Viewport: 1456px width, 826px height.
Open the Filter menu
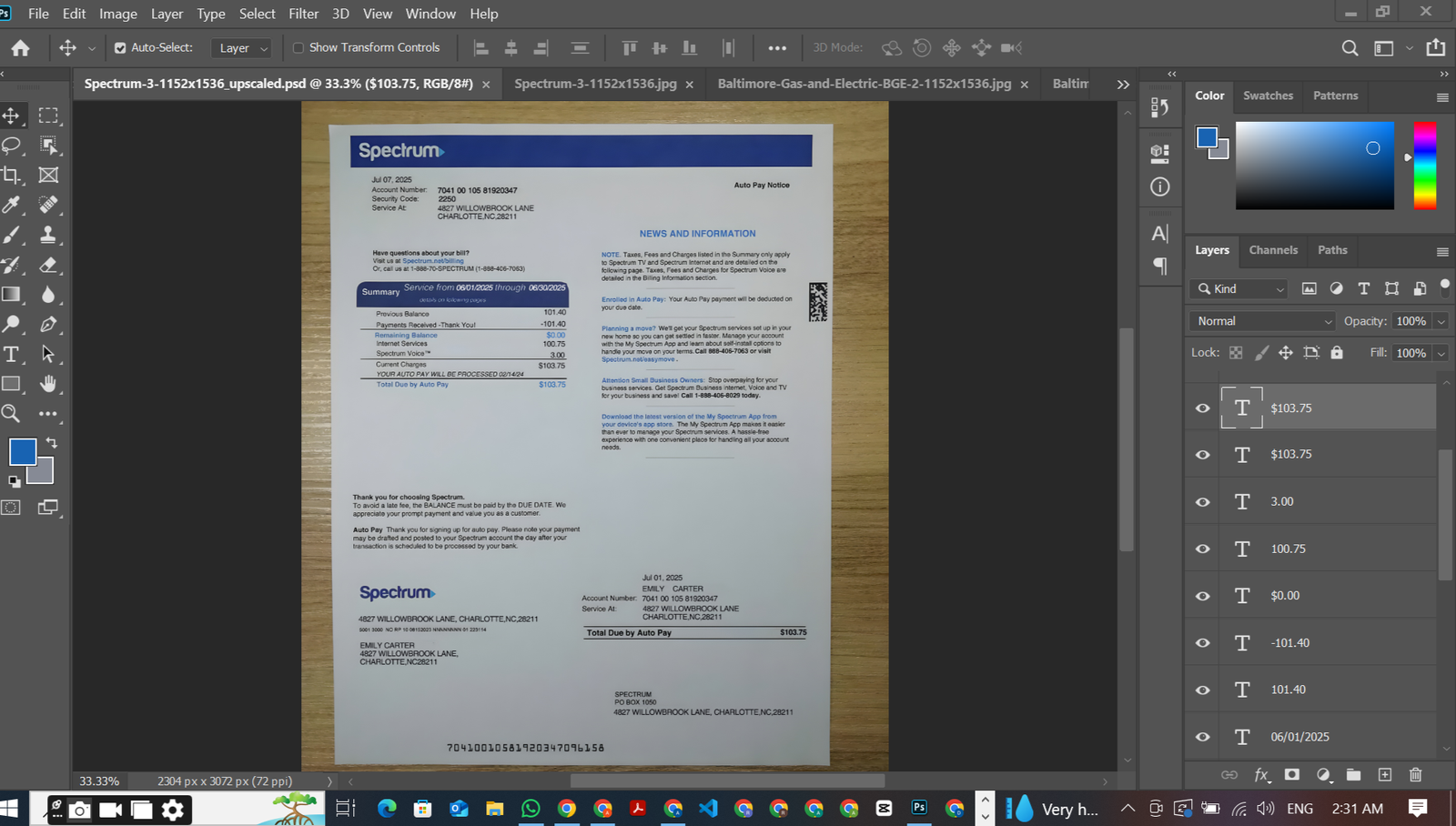point(303,14)
